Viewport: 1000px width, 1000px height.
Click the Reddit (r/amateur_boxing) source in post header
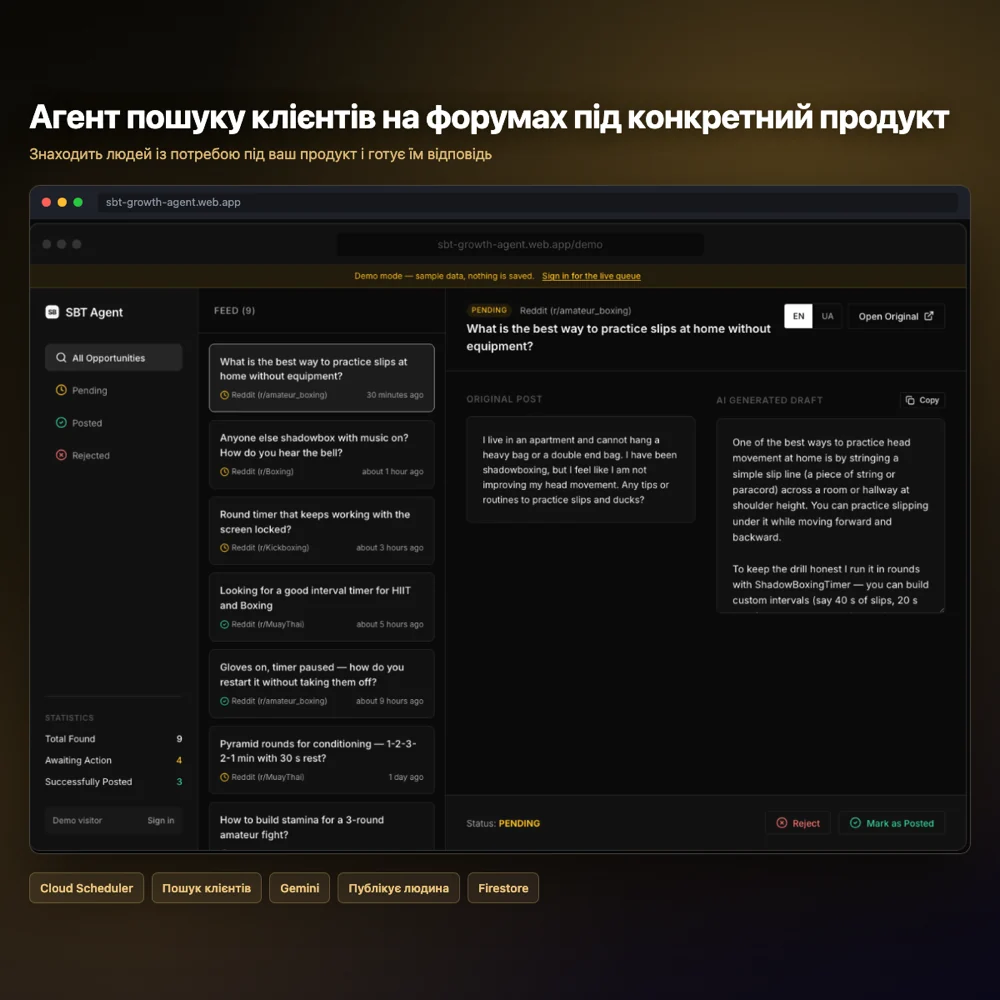(x=575, y=311)
